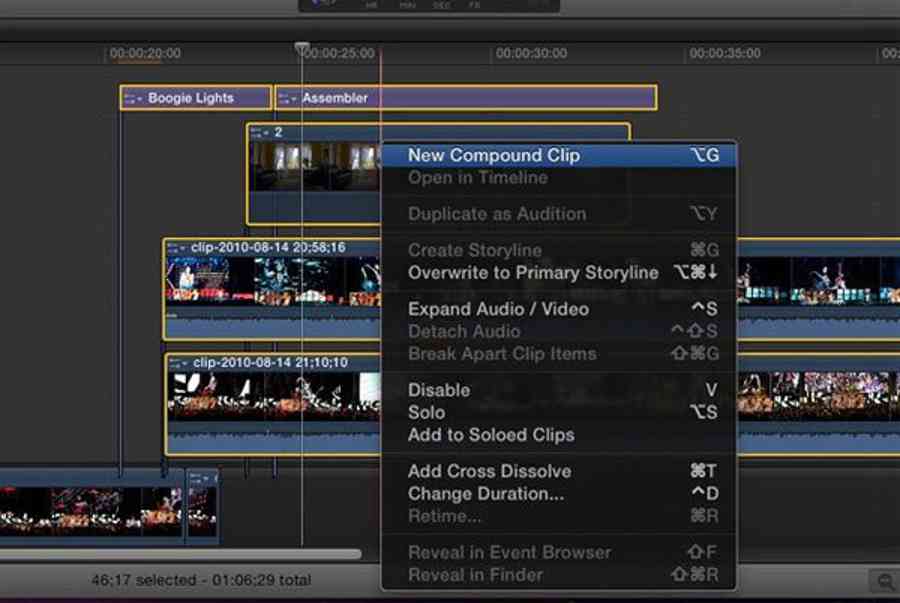This screenshot has width=900, height=603.
Task: Solo the selected clips
Action: (x=426, y=412)
